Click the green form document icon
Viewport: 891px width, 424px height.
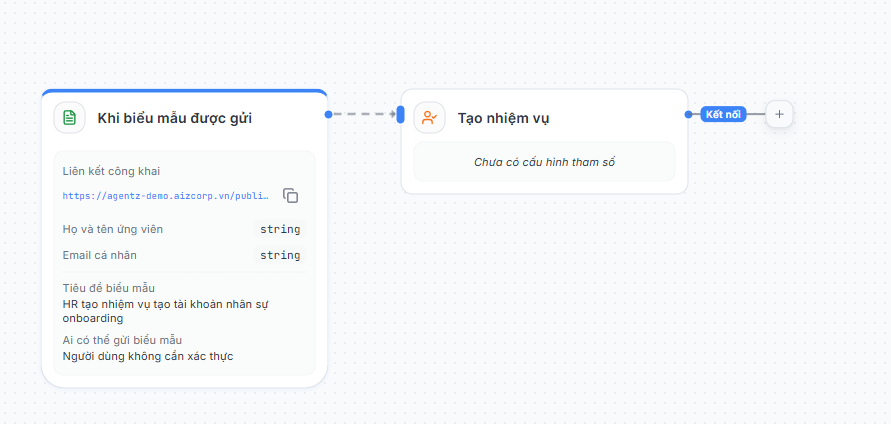click(69, 118)
